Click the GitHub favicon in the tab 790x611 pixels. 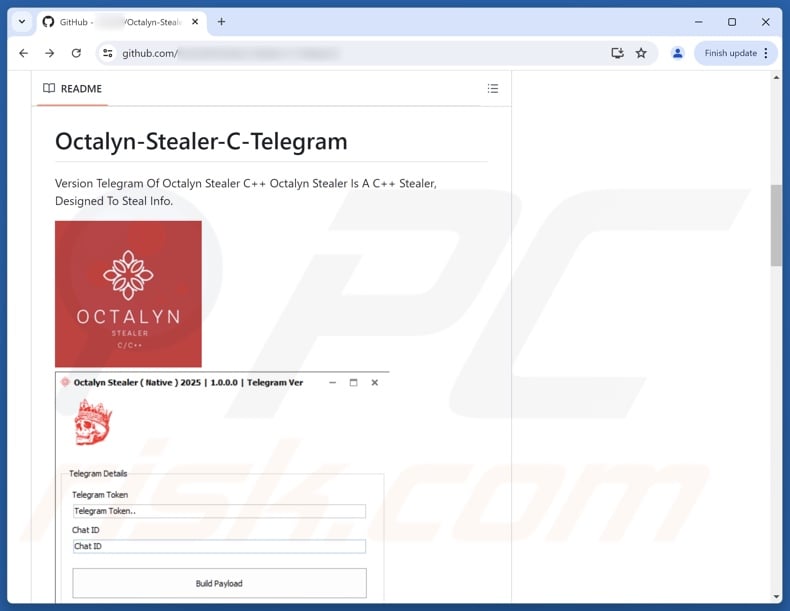(48, 22)
